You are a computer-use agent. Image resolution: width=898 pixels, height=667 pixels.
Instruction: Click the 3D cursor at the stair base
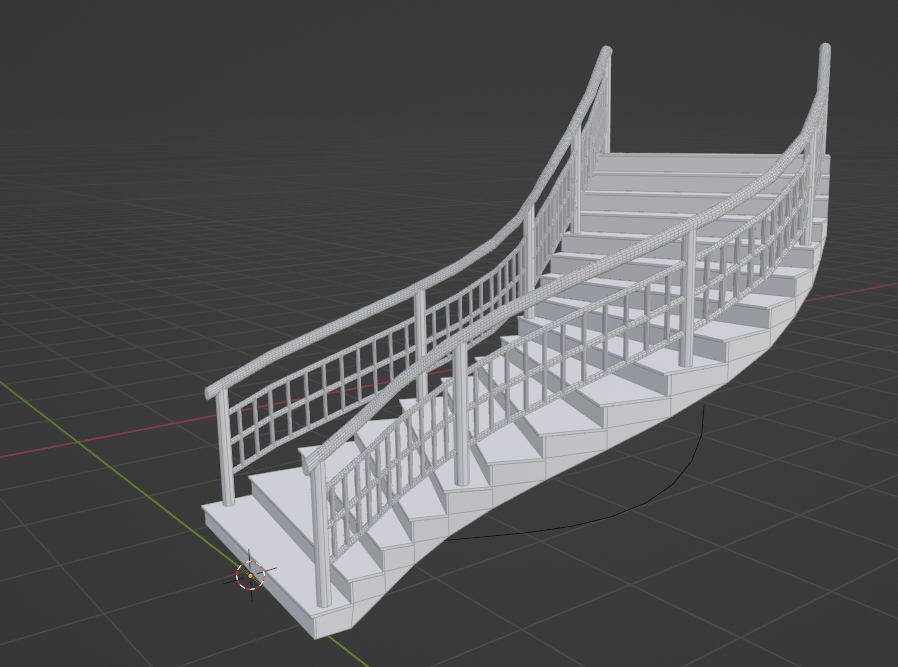pyautogui.click(x=249, y=576)
